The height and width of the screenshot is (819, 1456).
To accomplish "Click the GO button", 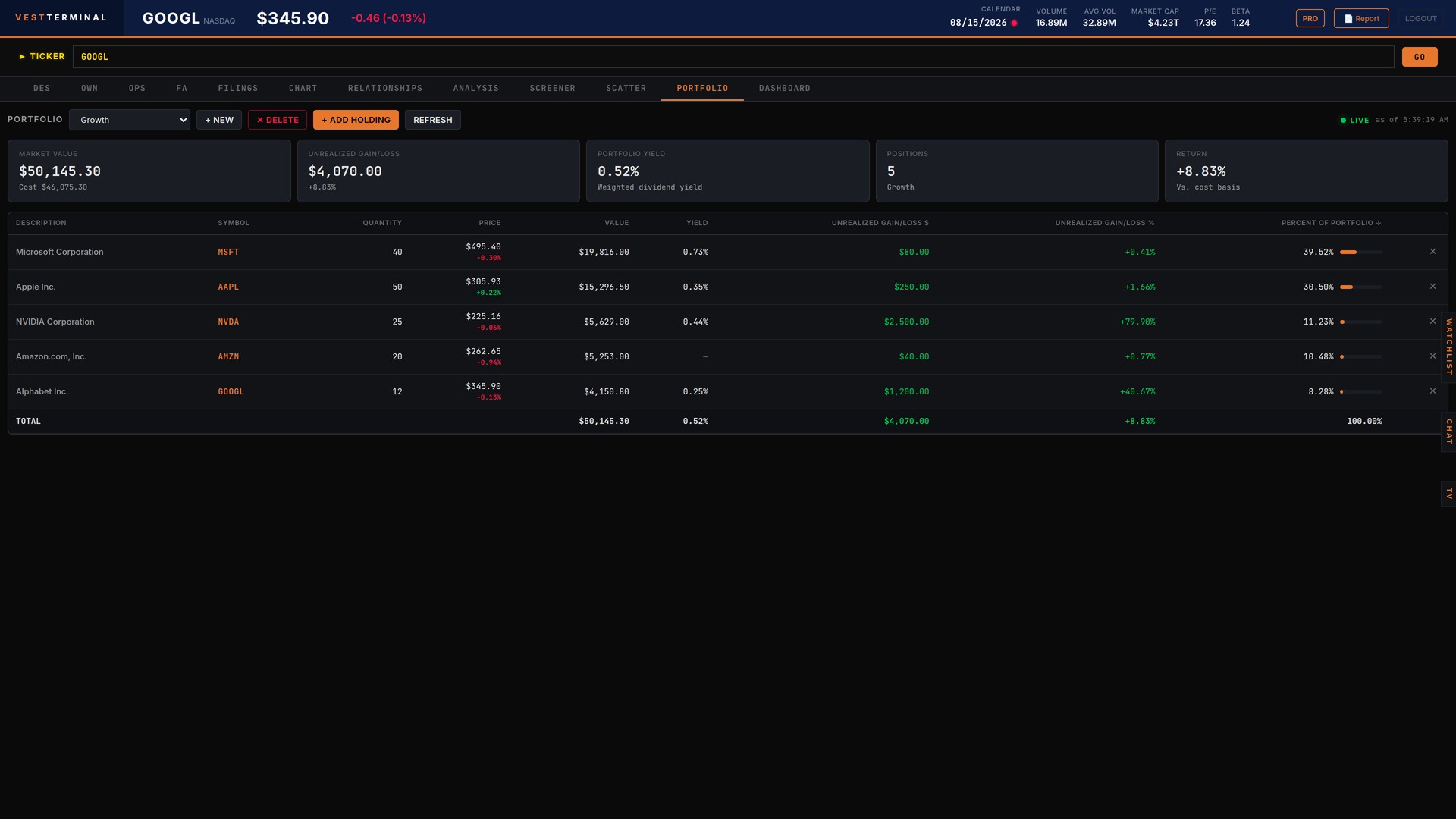I will (1420, 57).
